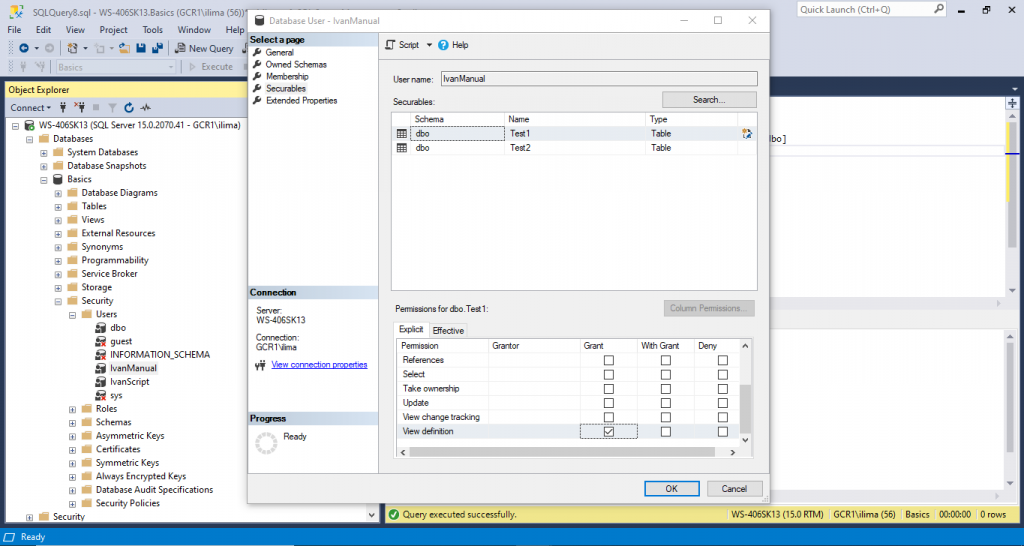Viewport: 1024px width, 546px height.
Task: Click the wrench icon beside Owned Schemas
Action: [x=257, y=65]
